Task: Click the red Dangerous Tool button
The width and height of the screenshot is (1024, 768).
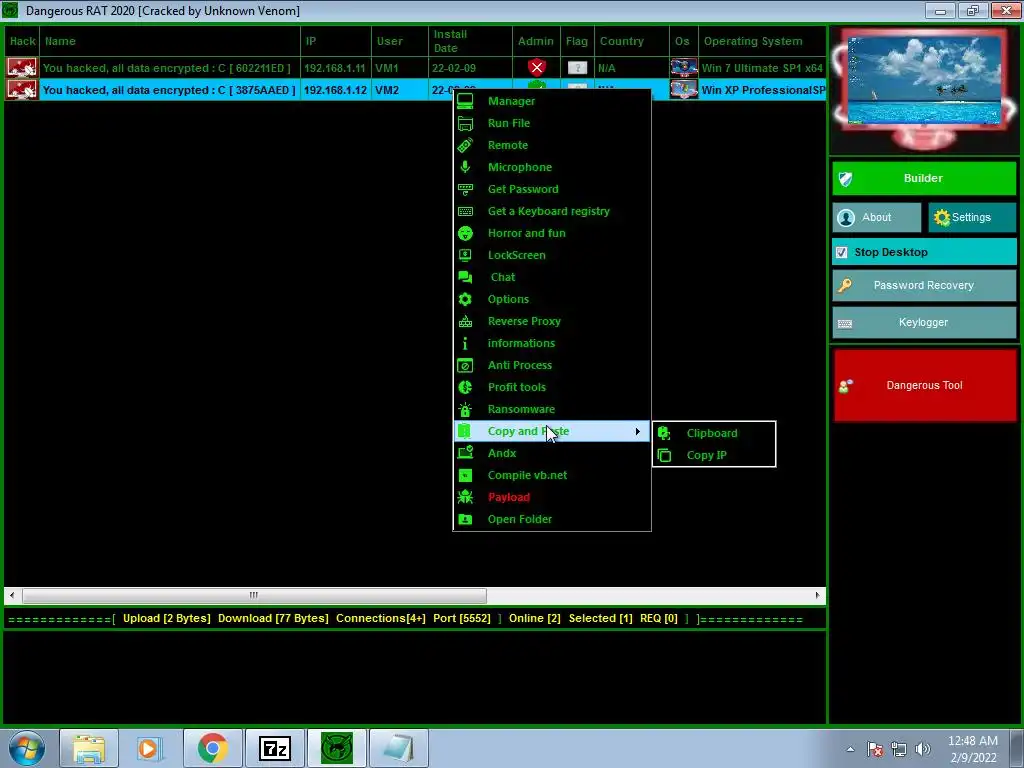Action: point(925,385)
